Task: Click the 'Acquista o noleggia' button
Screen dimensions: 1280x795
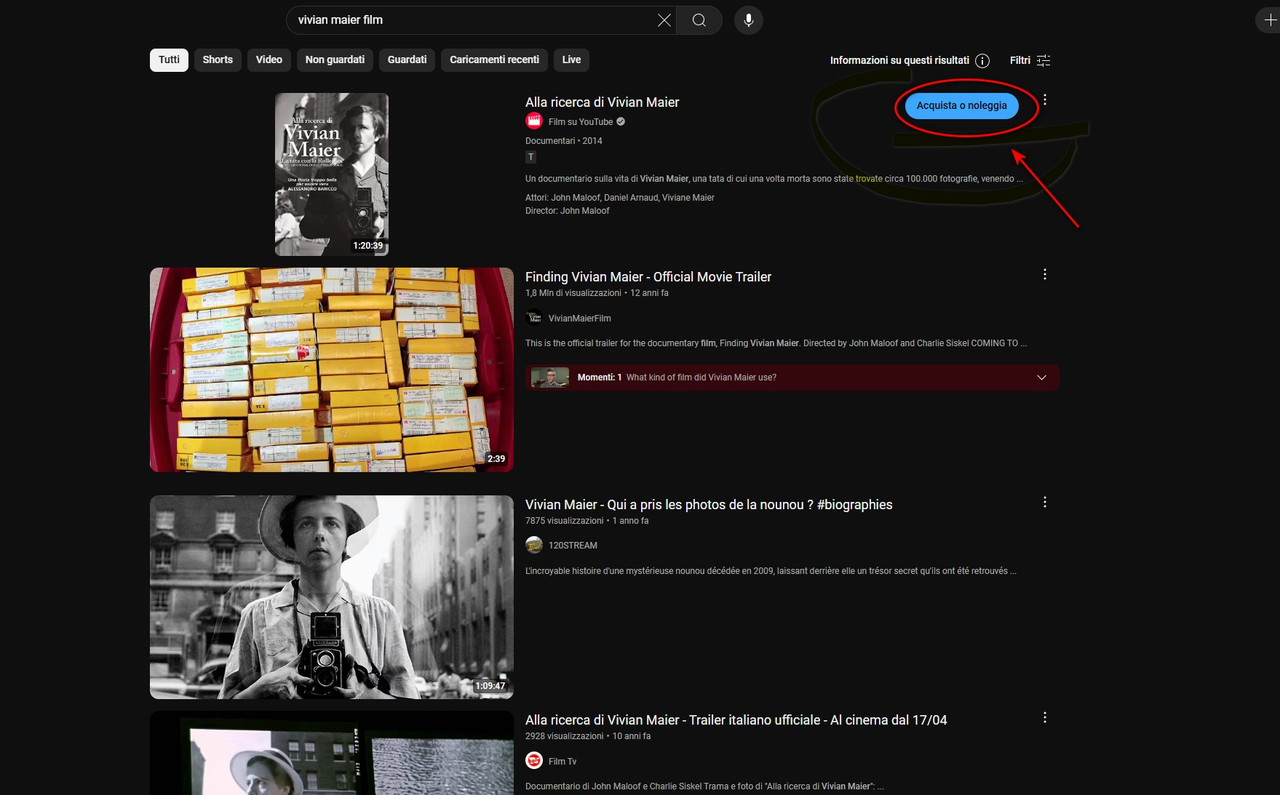Action: (962, 105)
